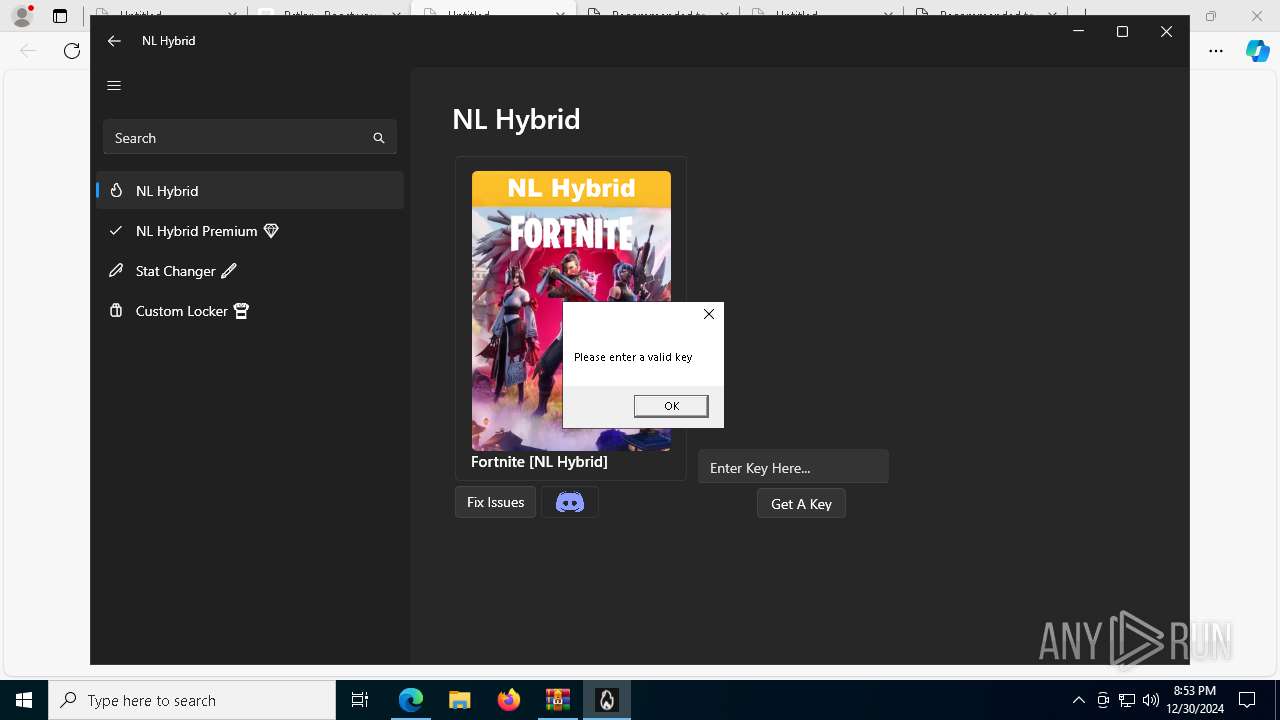Open network status in system tray
1280x720 pixels.
(1127, 700)
